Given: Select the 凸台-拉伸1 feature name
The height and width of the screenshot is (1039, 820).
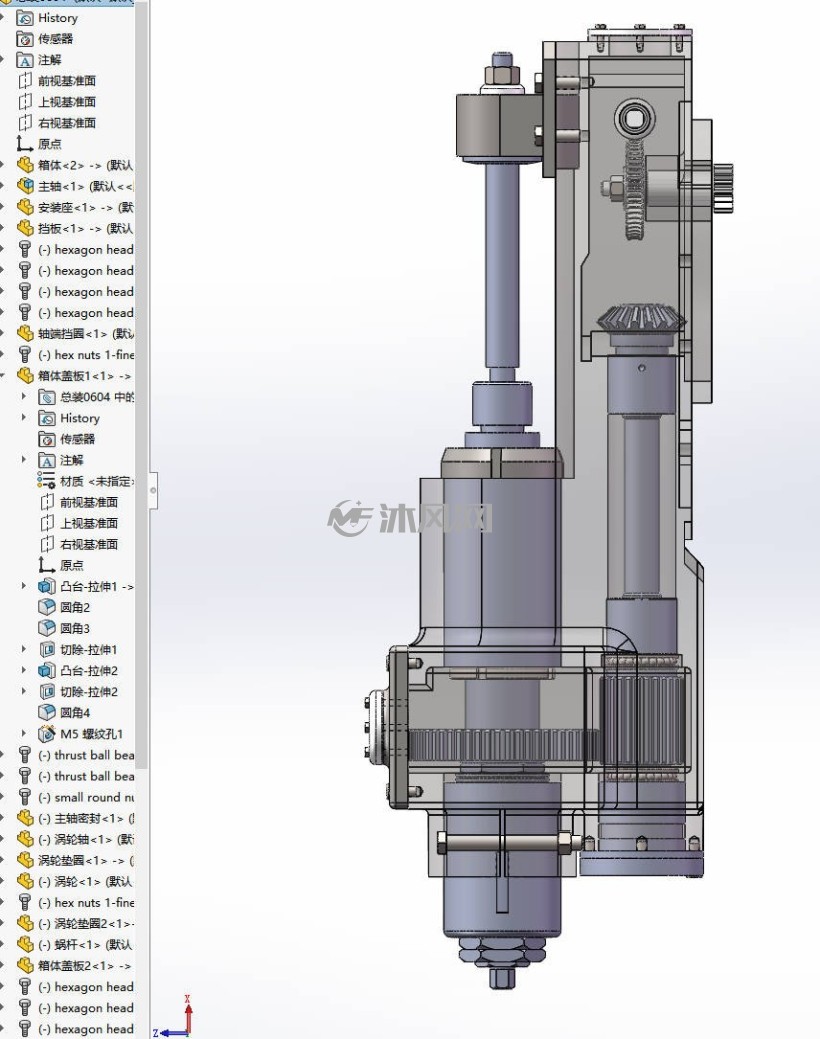Looking at the screenshot, I should coord(97,586).
